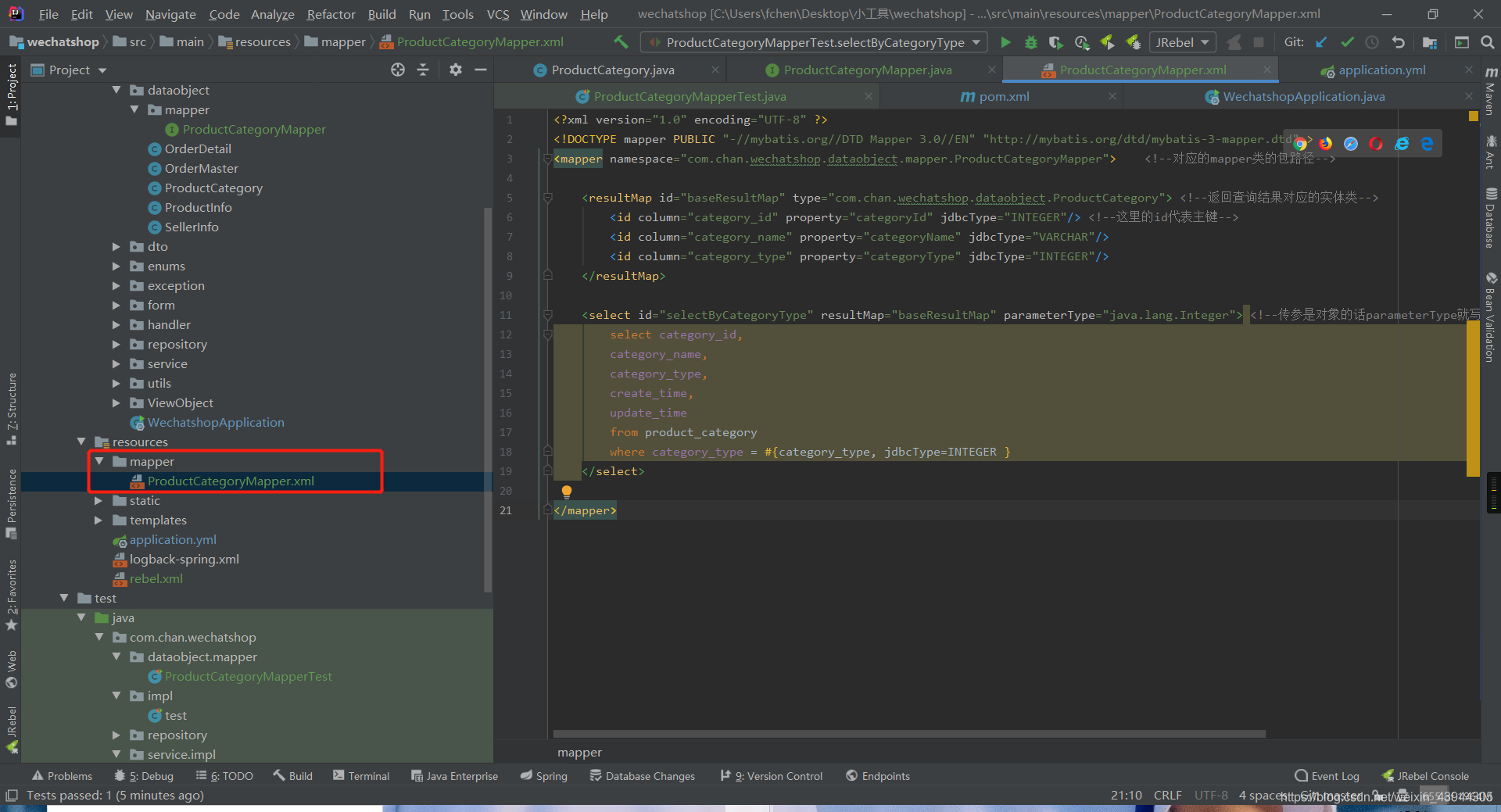Click the Git commit checkmark icon
Screen dimensions: 1501x812
(x=1347, y=42)
